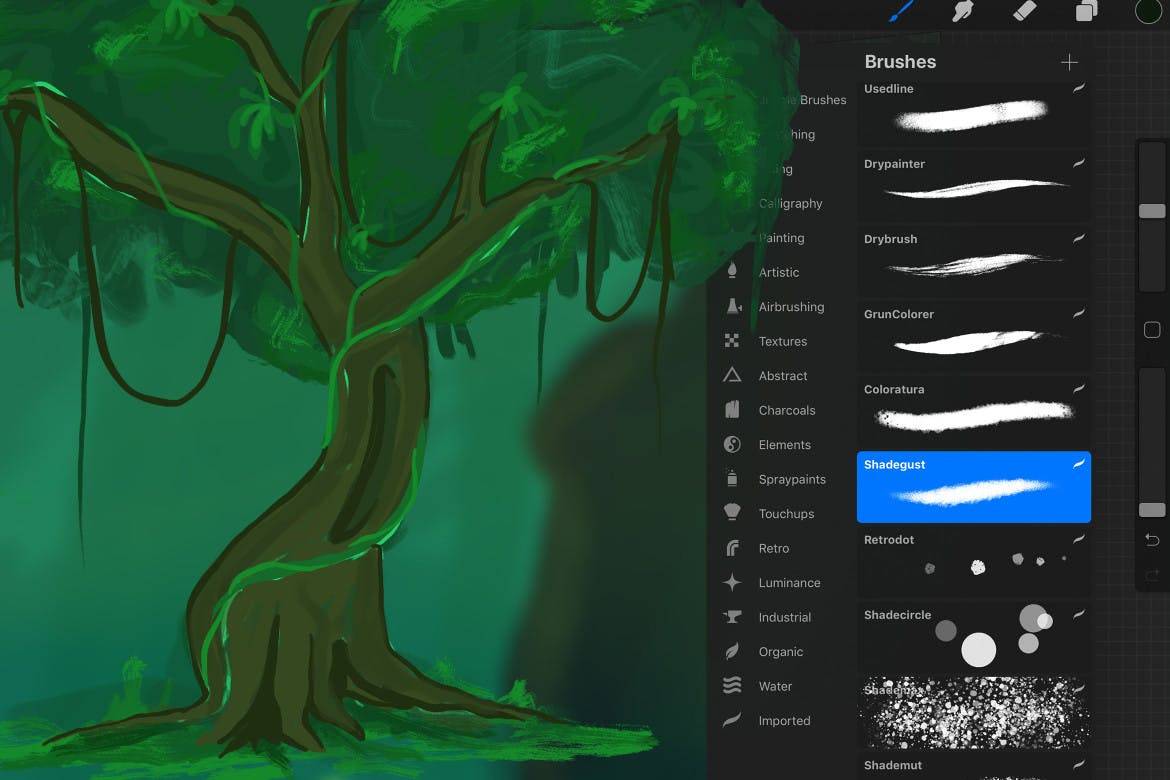Toggle the square modifier button in sidebar

click(1152, 330)
